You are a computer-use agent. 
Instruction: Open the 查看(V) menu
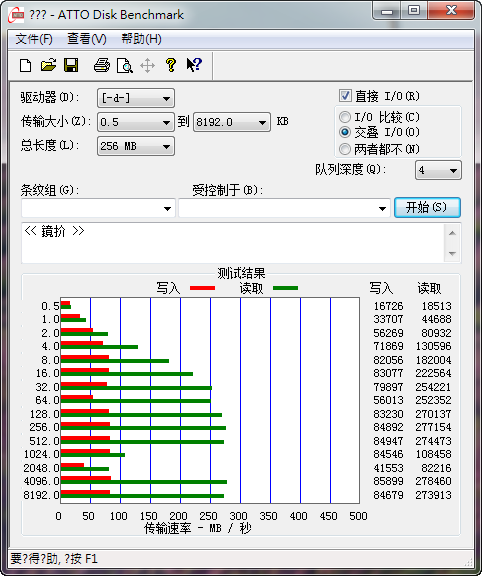point(87,39)
